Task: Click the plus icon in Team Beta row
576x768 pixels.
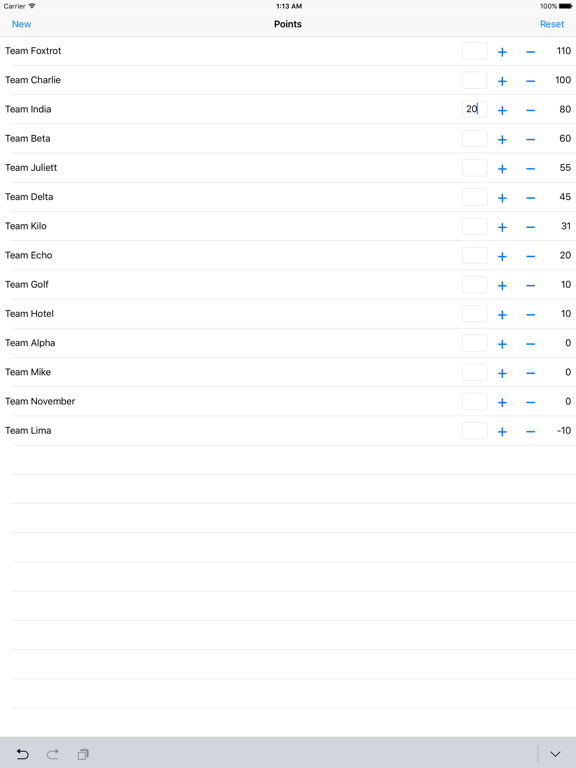Action: [502, 140]
